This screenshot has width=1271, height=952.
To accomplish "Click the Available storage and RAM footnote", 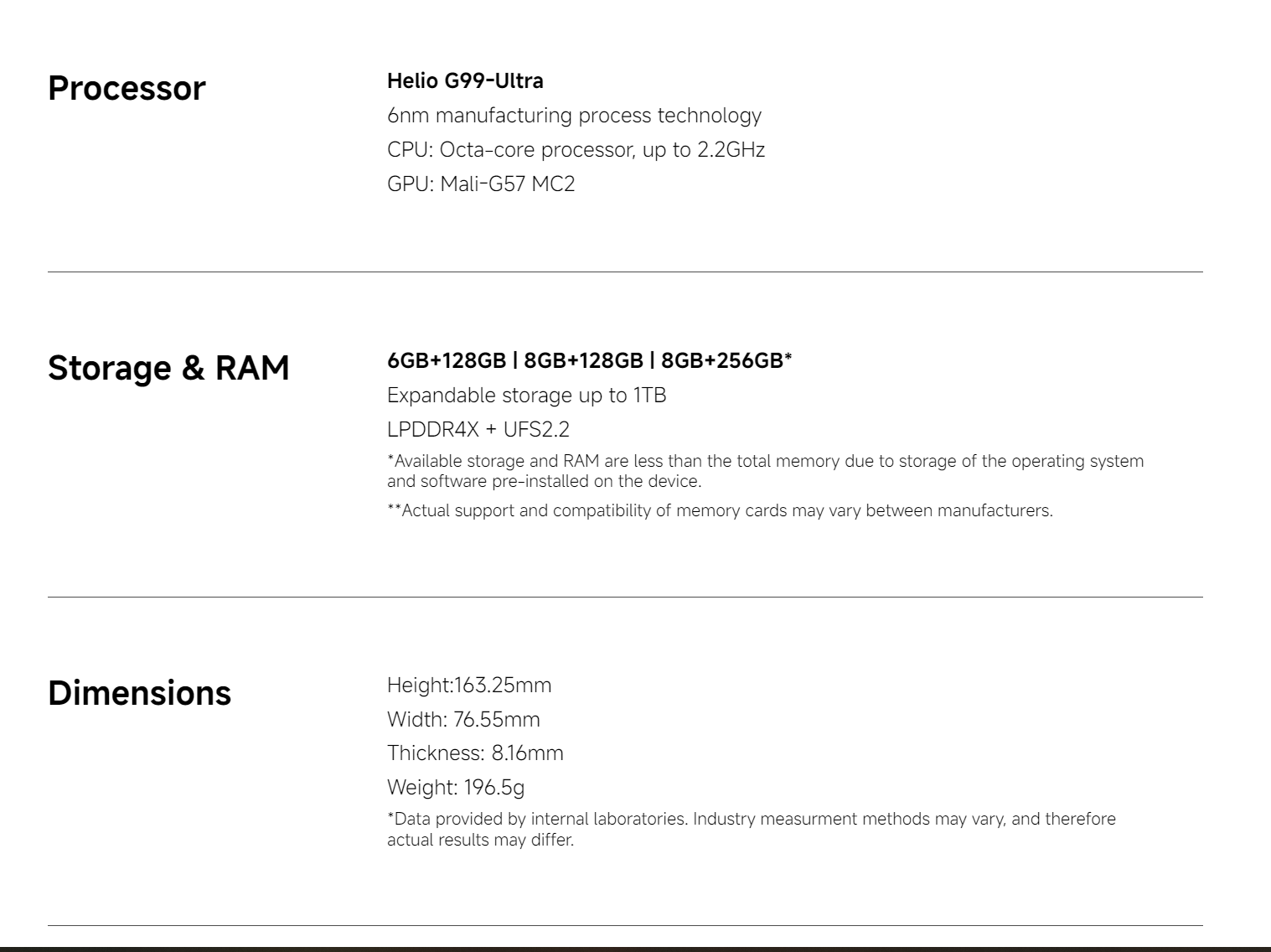I will [764, 471].
